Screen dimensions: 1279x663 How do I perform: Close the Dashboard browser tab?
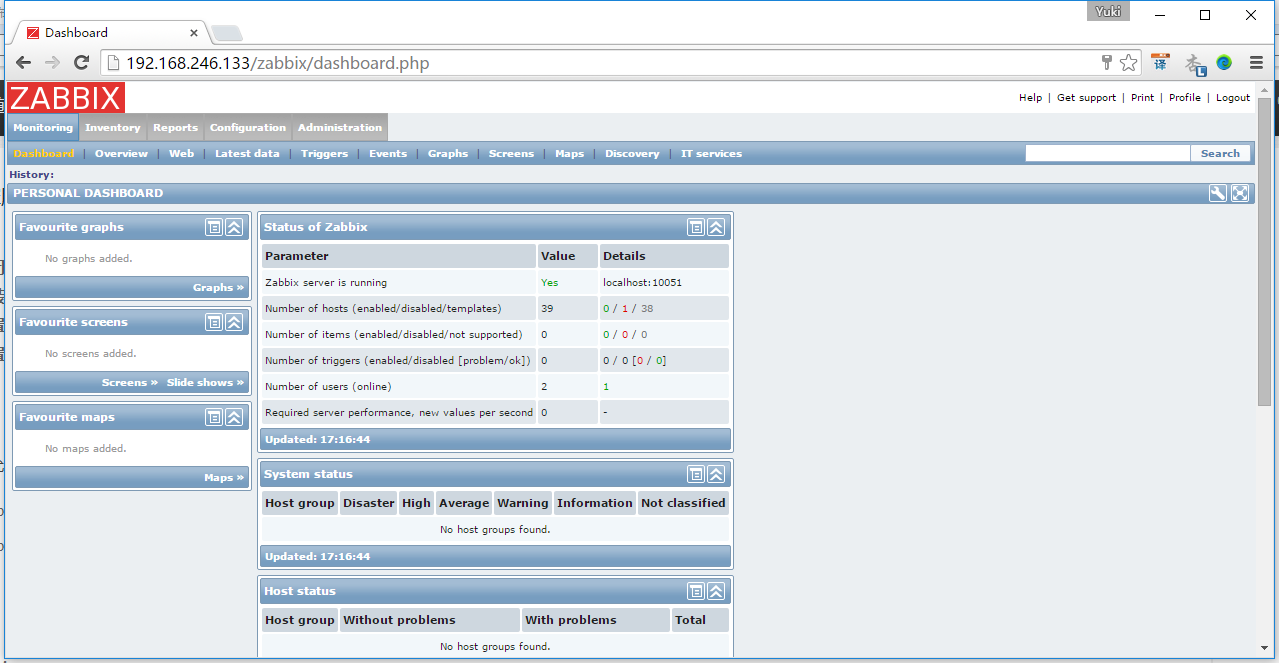(x=194, y=32)
